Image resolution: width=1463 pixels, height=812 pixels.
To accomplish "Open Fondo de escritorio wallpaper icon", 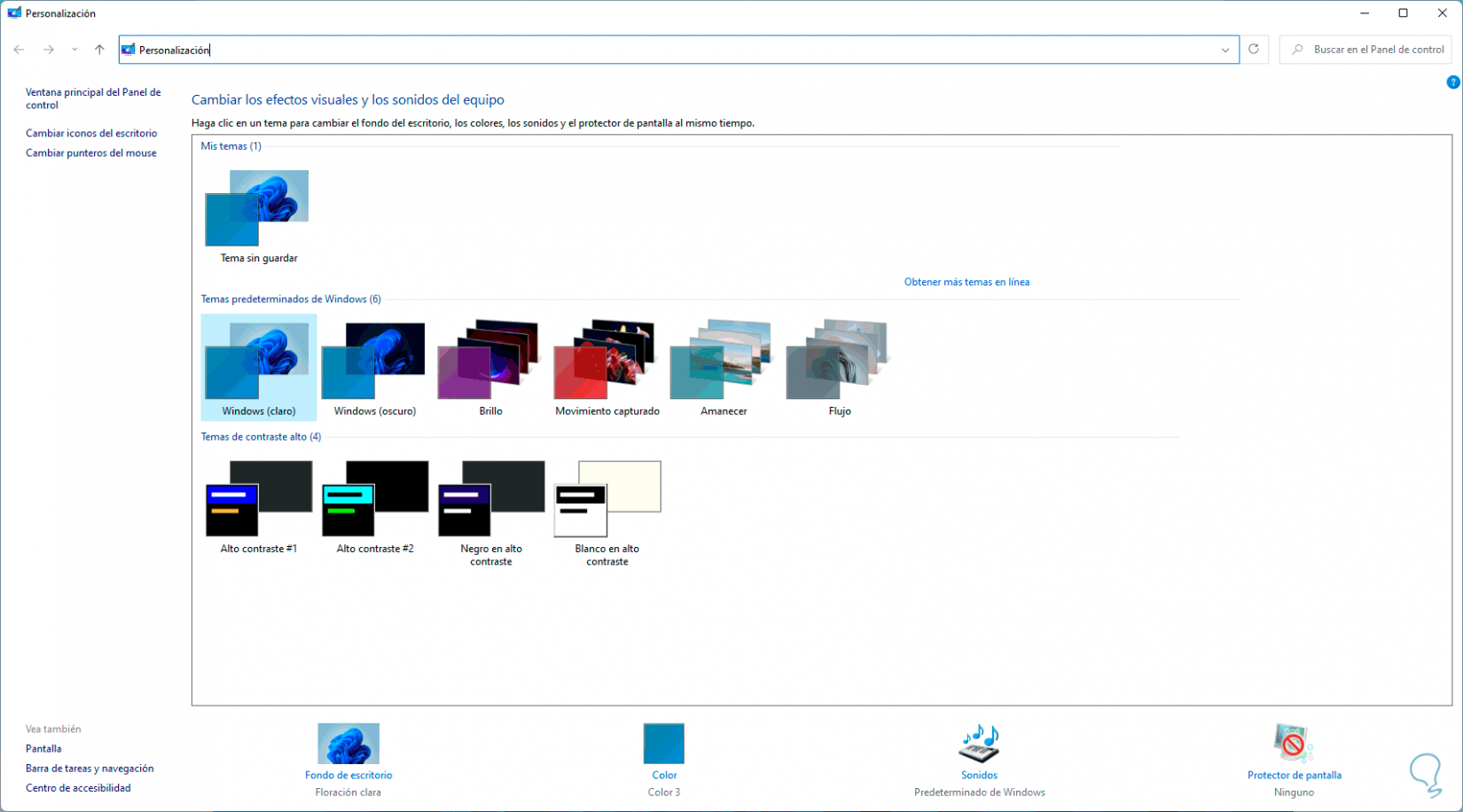I will click(348, 744).
